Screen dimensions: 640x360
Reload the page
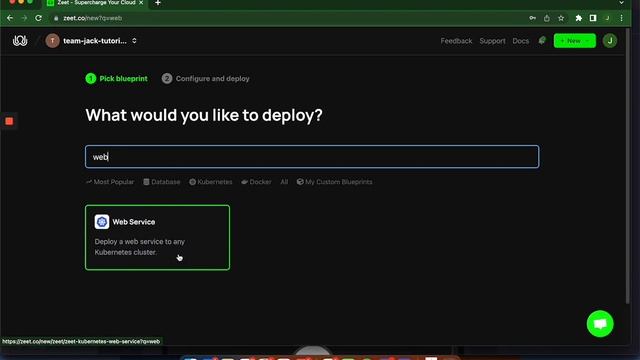[38, 18]
